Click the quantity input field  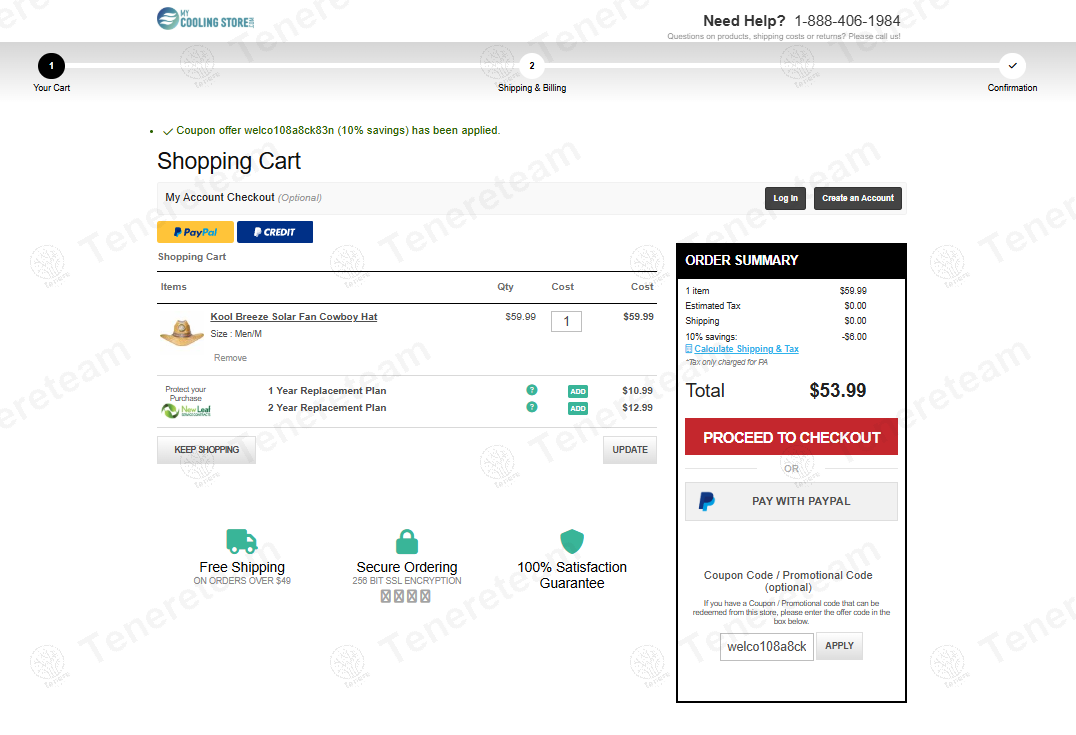click(x=566, y=321)
